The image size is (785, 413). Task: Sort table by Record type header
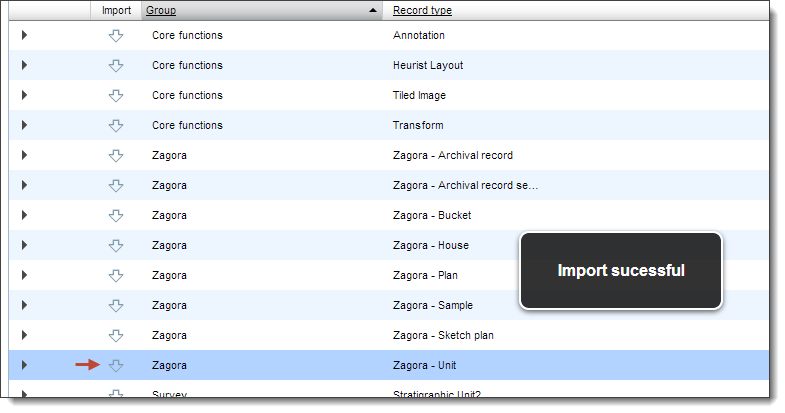click(422, 11)
